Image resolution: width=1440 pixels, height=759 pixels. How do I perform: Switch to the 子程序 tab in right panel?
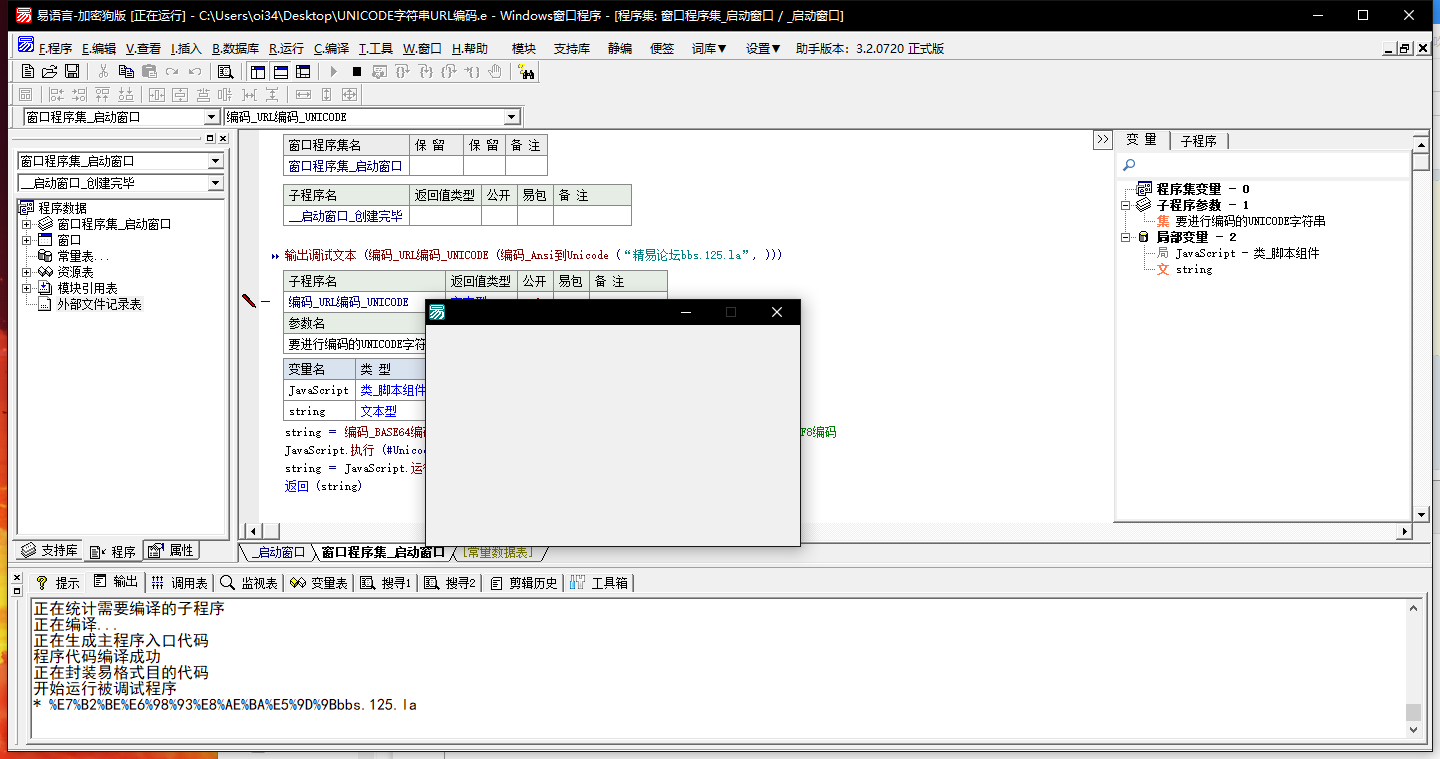[1198, 141]
